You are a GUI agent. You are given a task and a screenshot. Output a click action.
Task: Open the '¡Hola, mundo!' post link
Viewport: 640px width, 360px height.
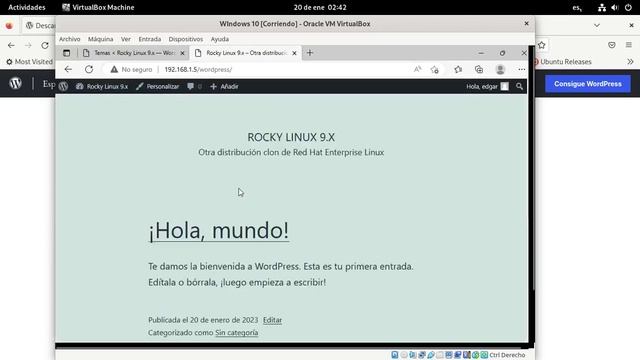(219, 230)
